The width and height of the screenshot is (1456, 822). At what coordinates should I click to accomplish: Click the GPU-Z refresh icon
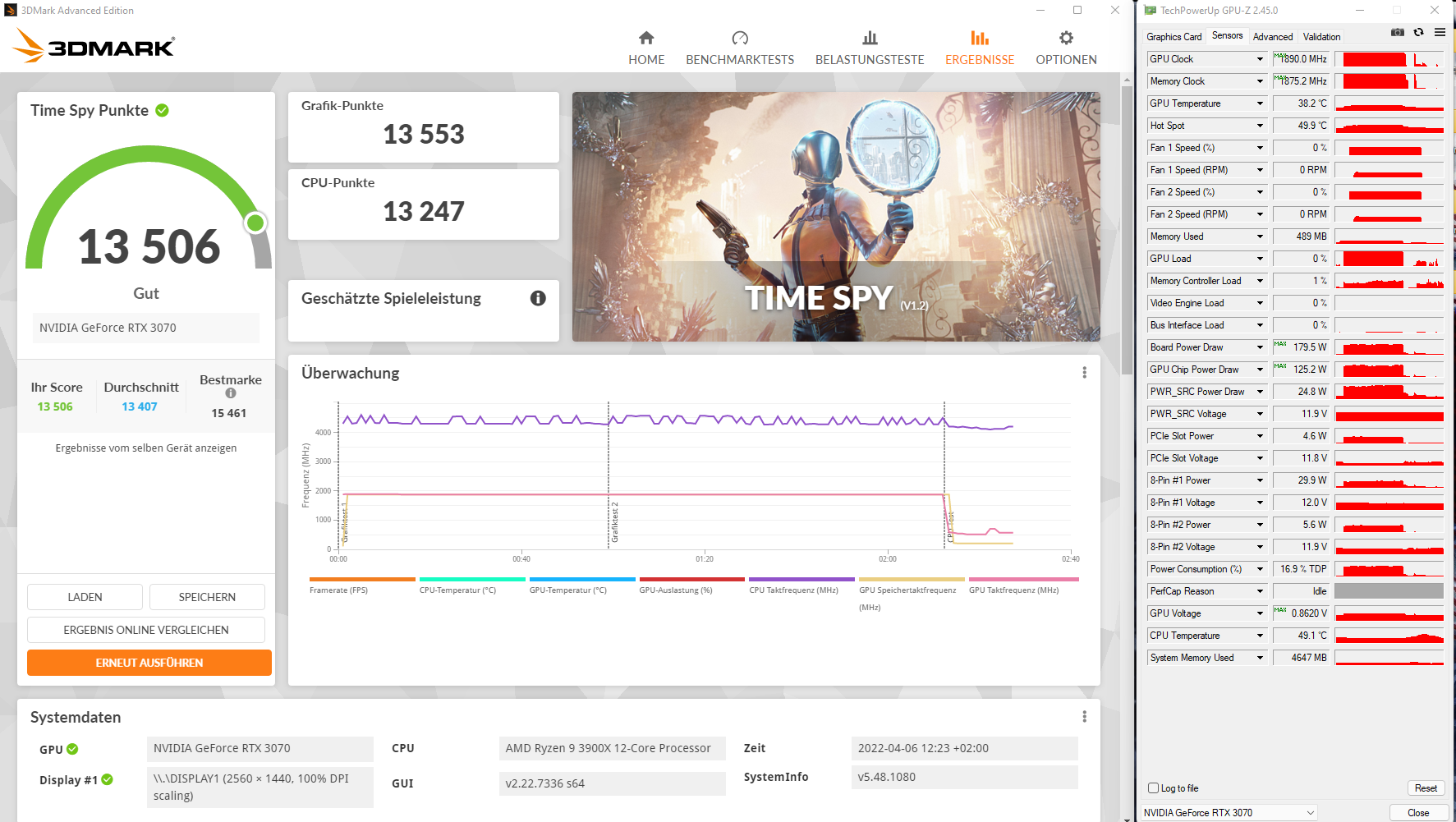click(1418, 32)
